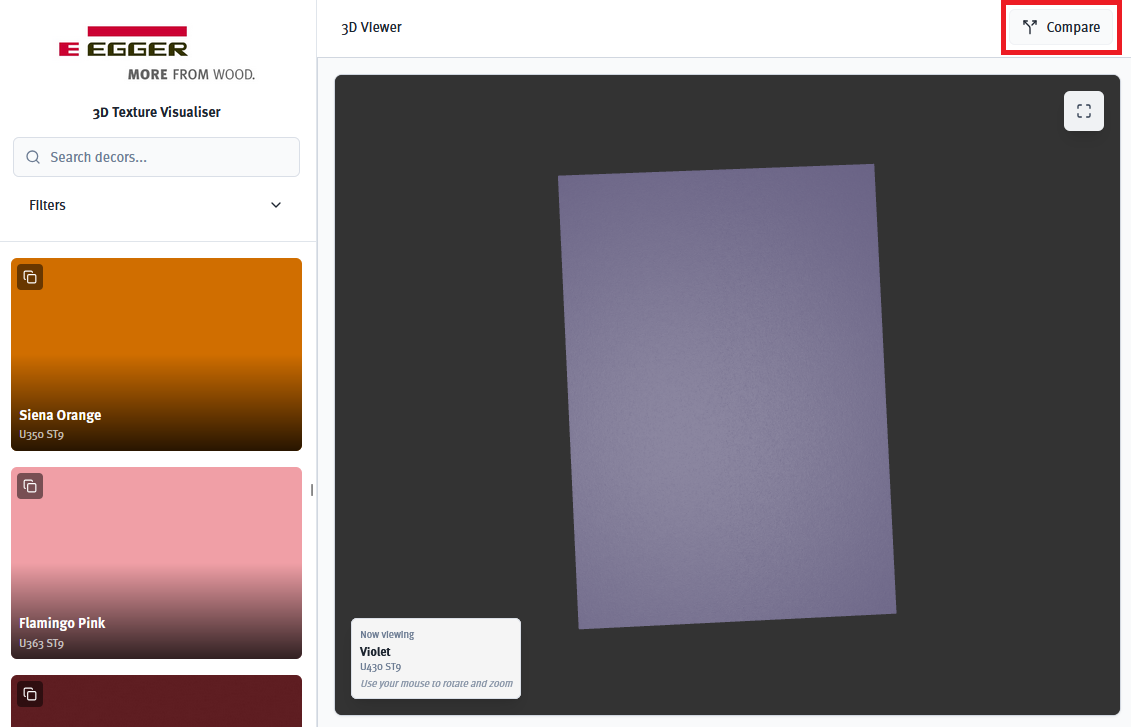Click the 'U430 ST9' decor code
Image resolution: width=1131 pixels, height=727 pixels.
(380, 667)
